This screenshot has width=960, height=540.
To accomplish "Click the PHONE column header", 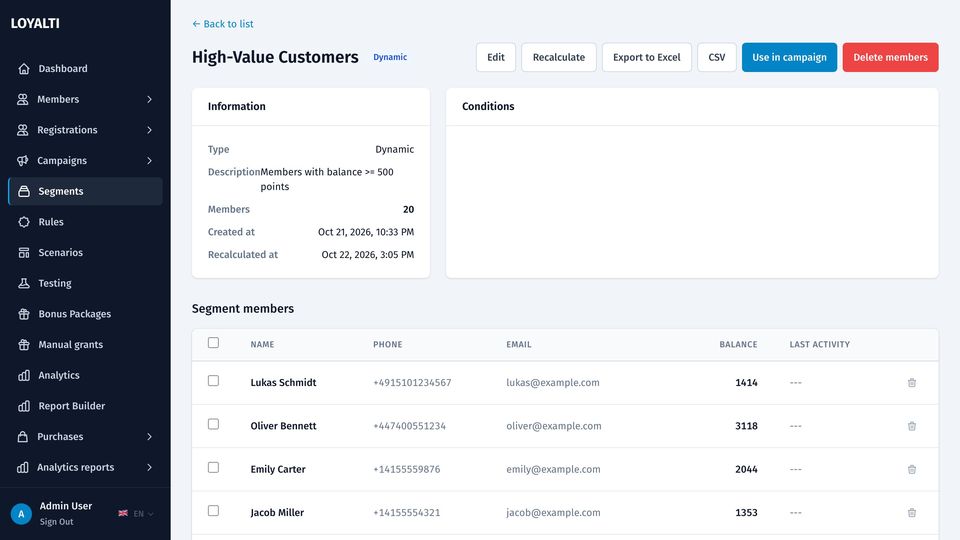I will [388, 345].
